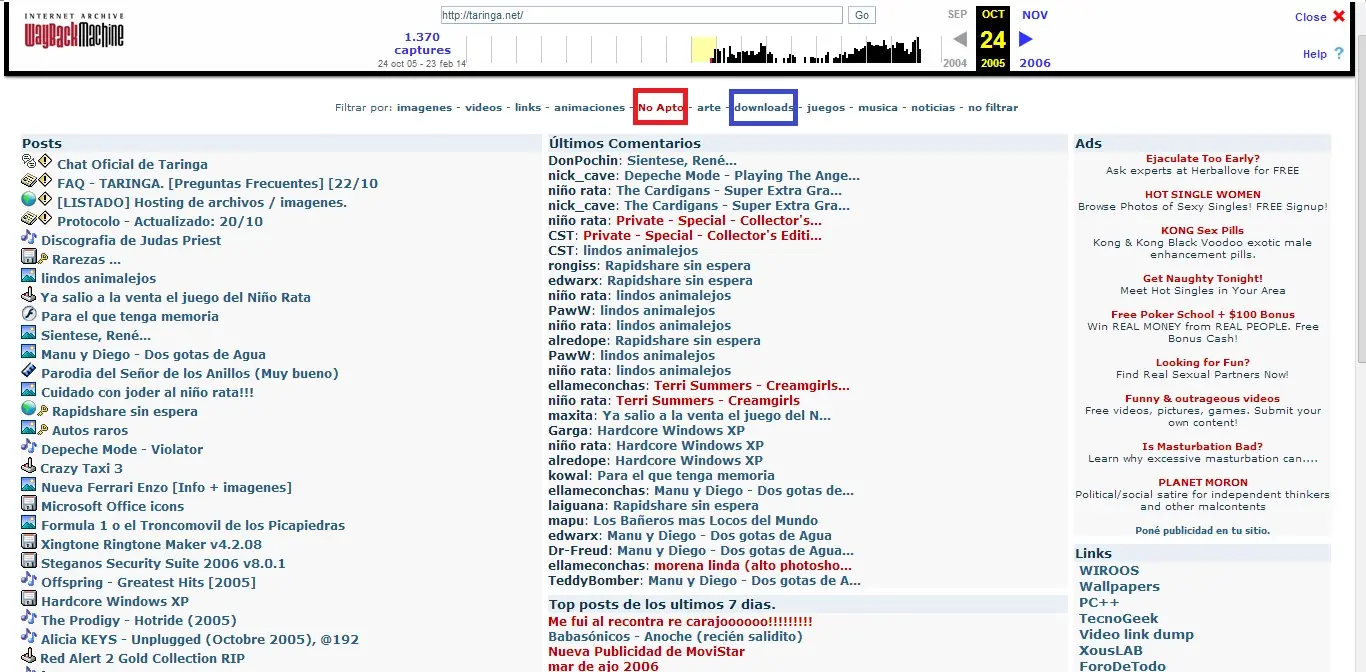This screenshot has width=1366, height=672.
Task: Click the NOV 2006 month link
Action: point(1035,15)
